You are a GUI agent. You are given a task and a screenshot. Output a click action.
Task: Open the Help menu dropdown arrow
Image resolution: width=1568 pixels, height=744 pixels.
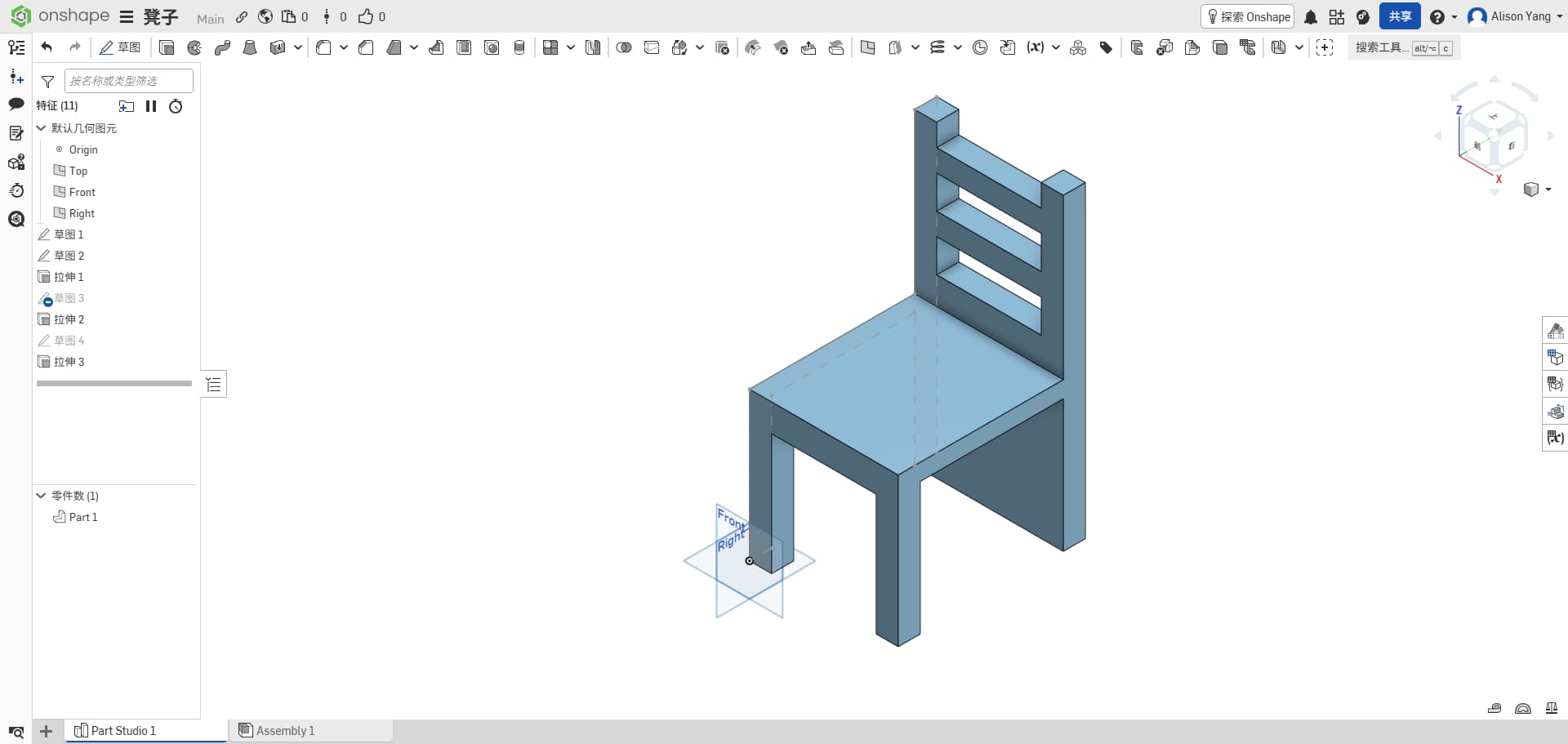pos(1454,17)
